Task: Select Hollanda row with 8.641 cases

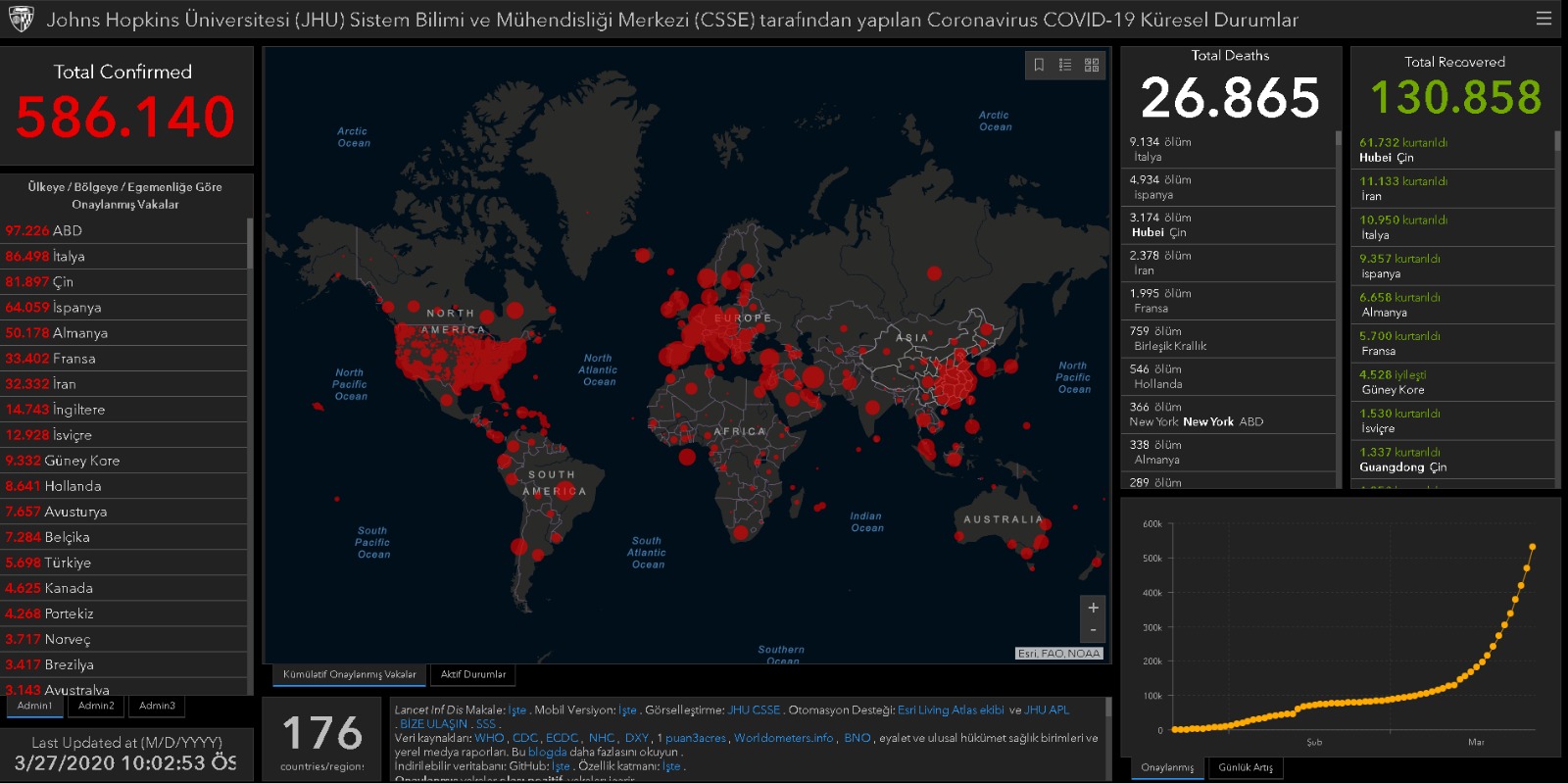Action: 123,485
